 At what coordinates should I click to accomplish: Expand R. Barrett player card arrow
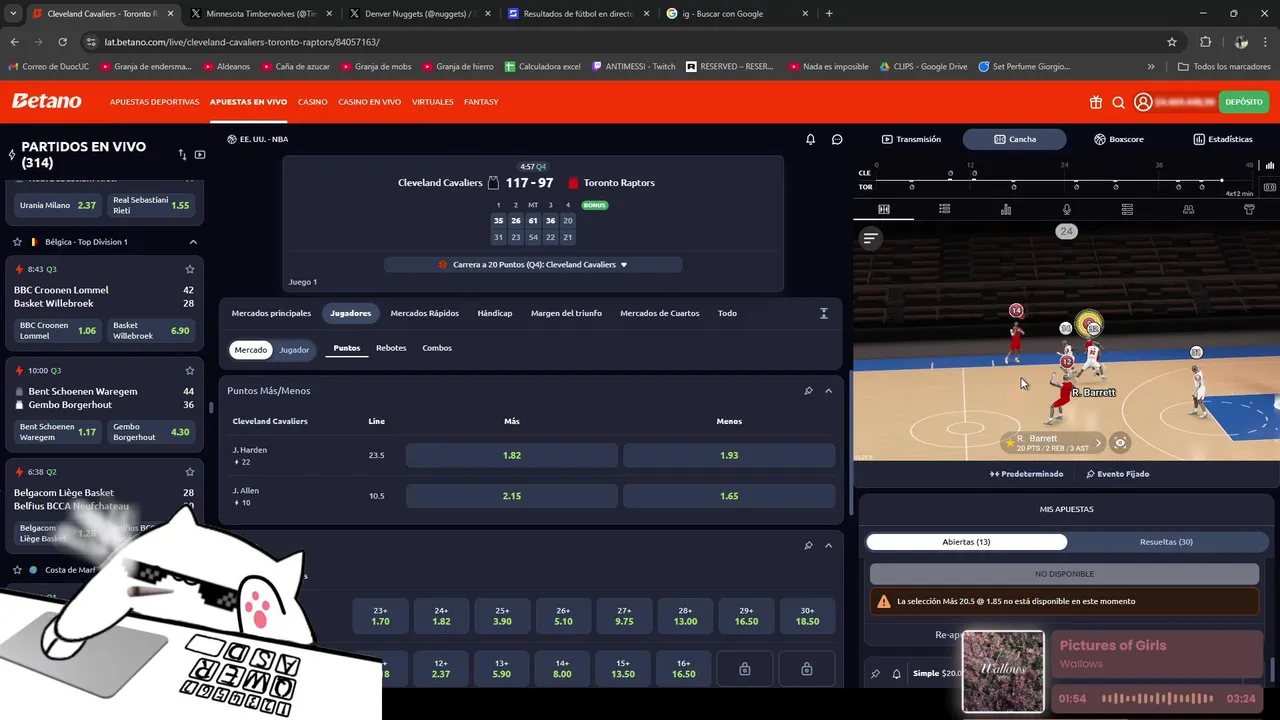[1098, 442]
